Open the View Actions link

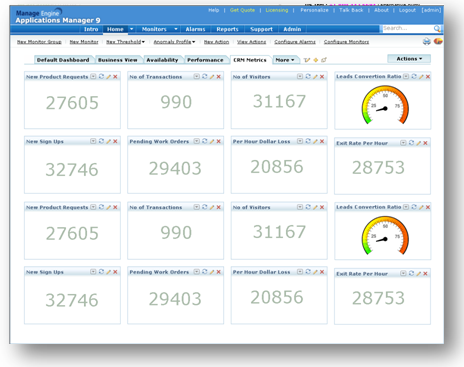(252, 42)
